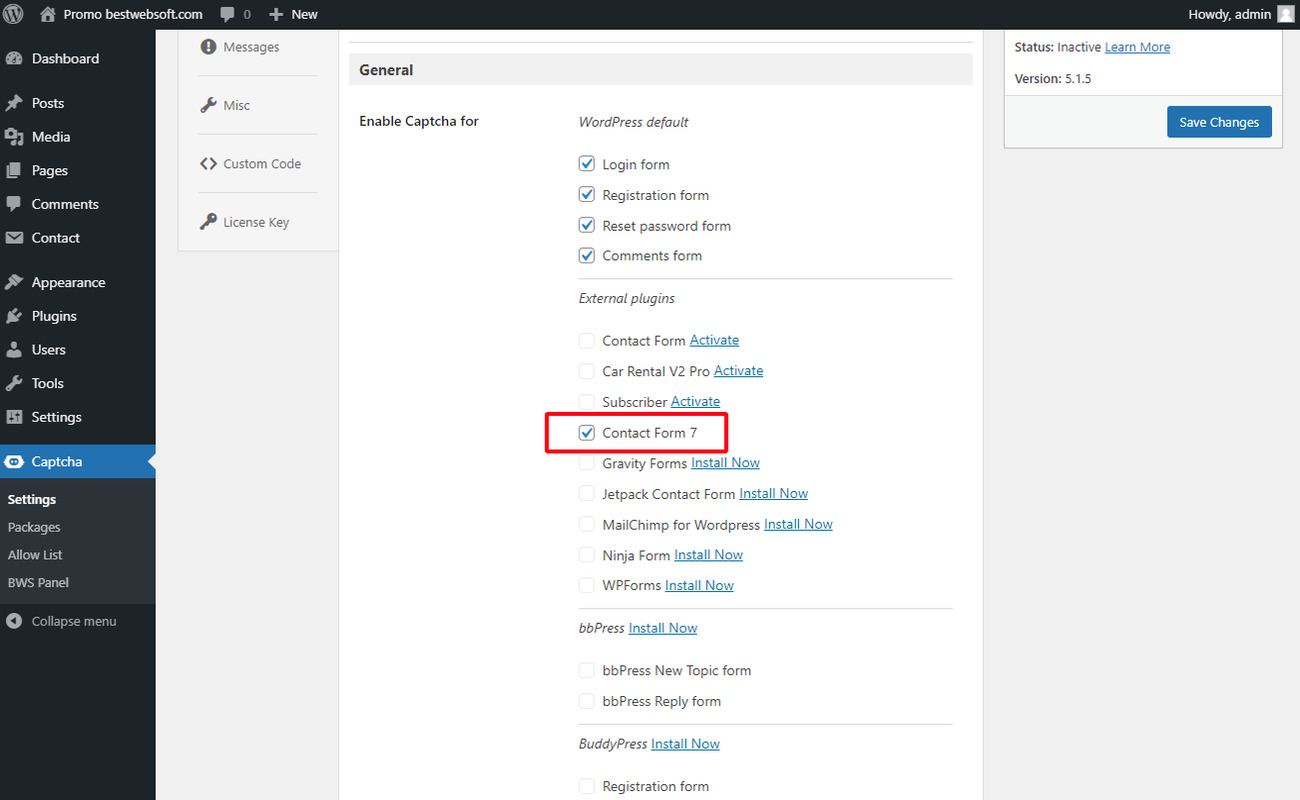Uncheck the Reset password form checkbox
The width and height of the screenshot is (1300, 800).
[587, 225]
